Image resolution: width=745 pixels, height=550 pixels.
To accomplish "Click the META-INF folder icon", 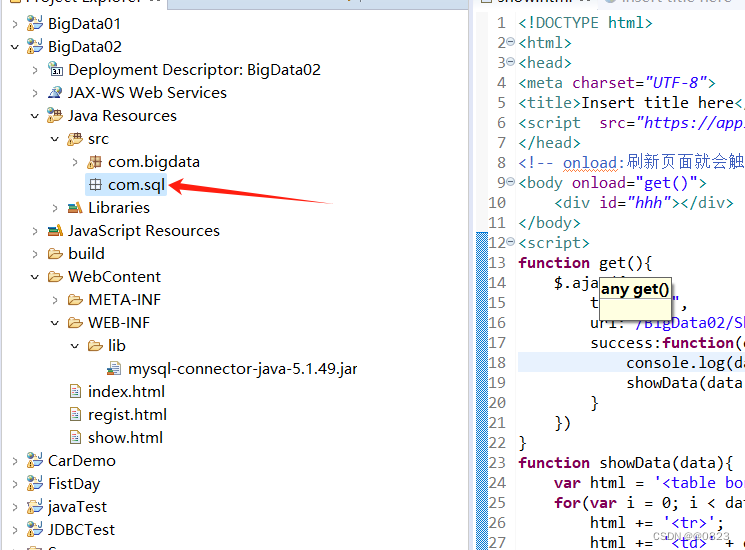I will click(x=75, y=300).
